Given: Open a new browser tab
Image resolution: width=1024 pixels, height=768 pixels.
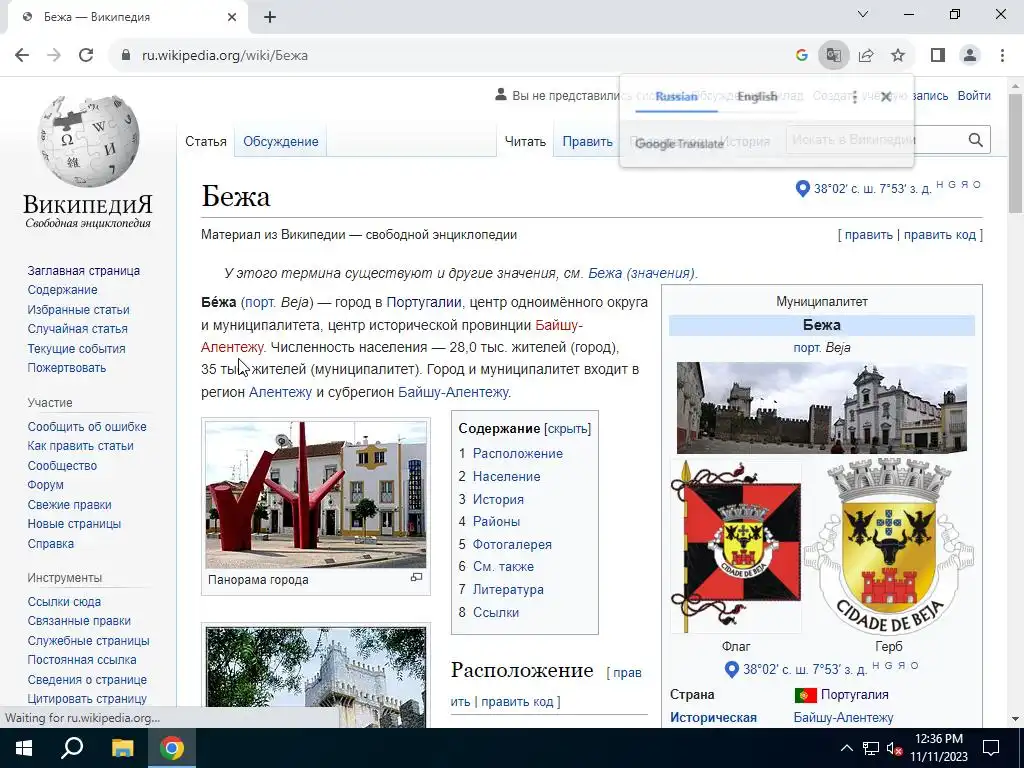Looking at the screenshot, I should (x=270, y=17).
